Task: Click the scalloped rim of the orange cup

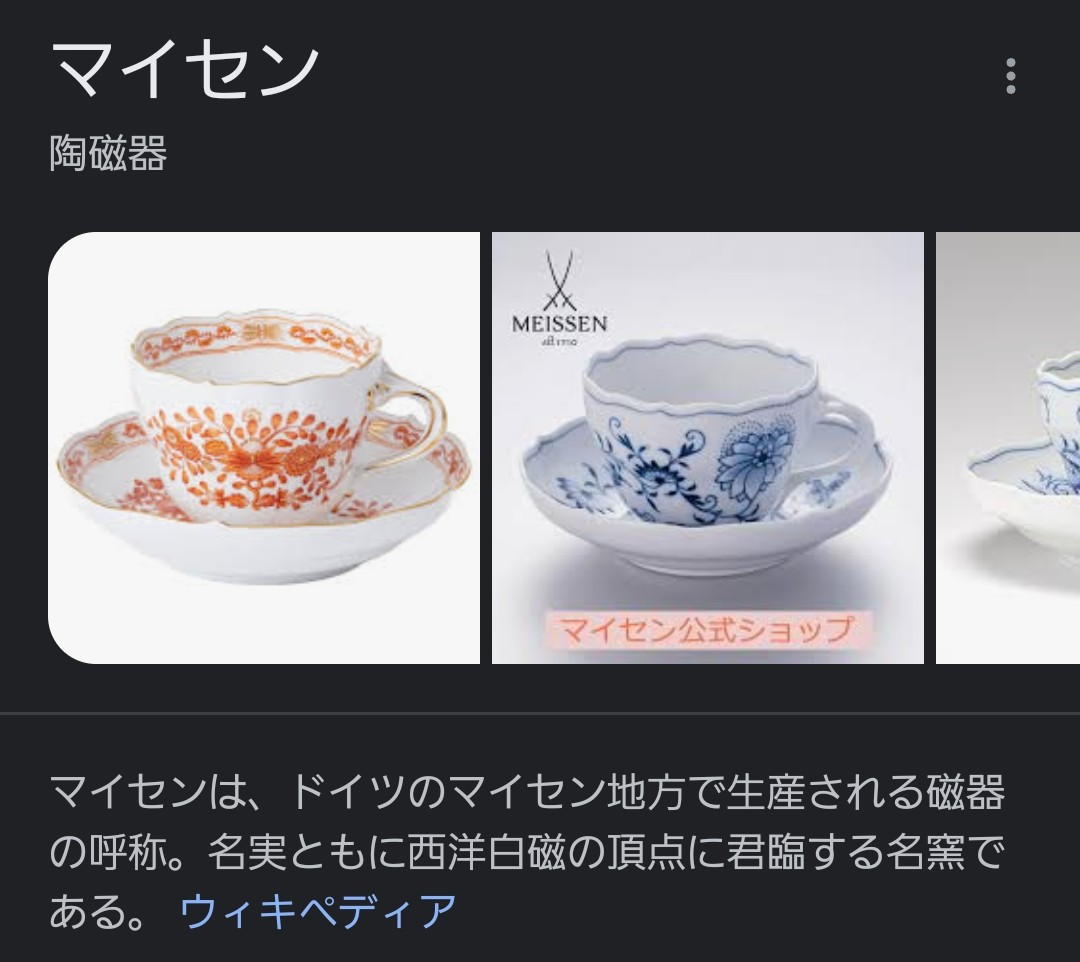Action: (256, 346)
